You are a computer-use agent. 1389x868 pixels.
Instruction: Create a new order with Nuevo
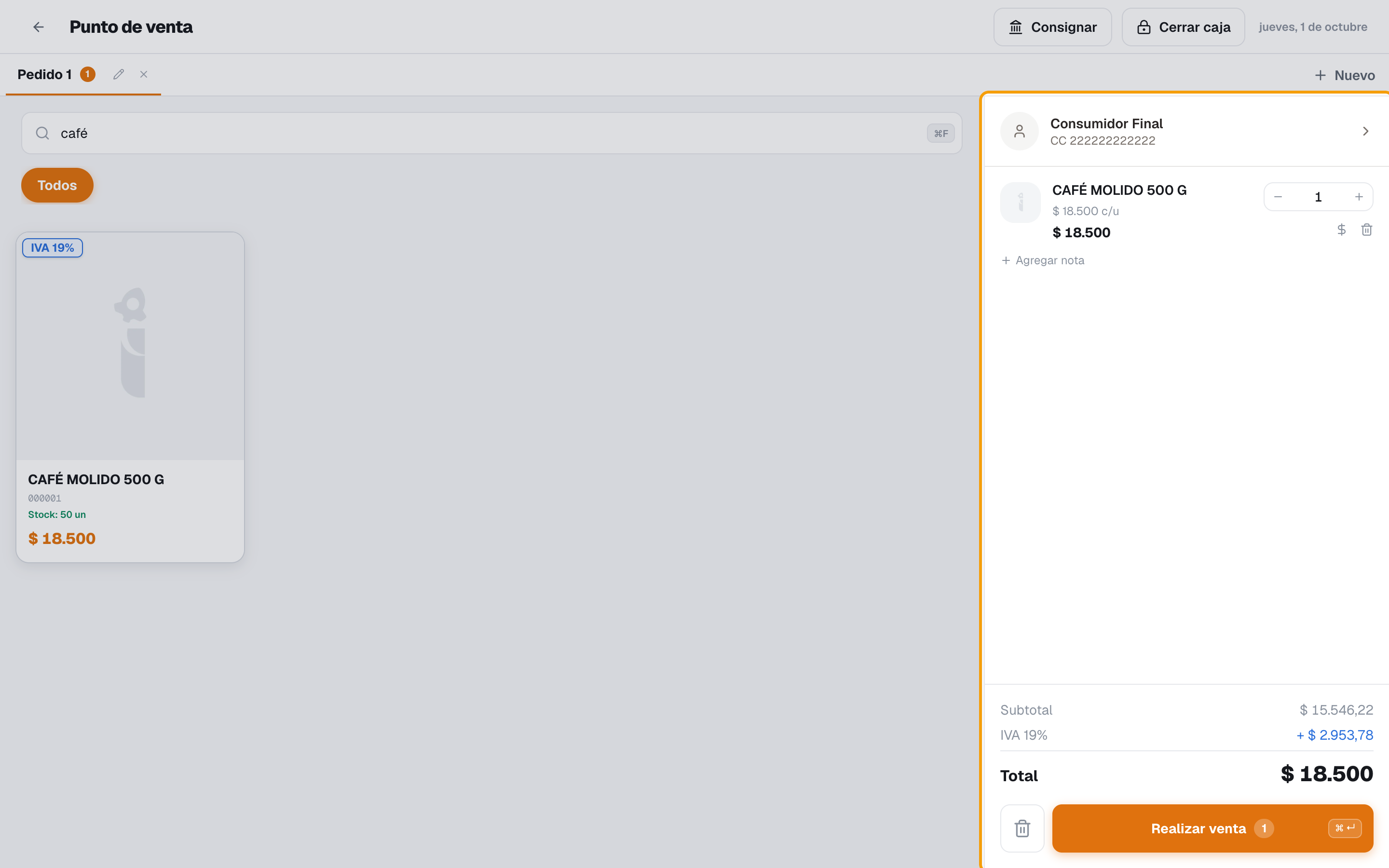[1345, 75]
